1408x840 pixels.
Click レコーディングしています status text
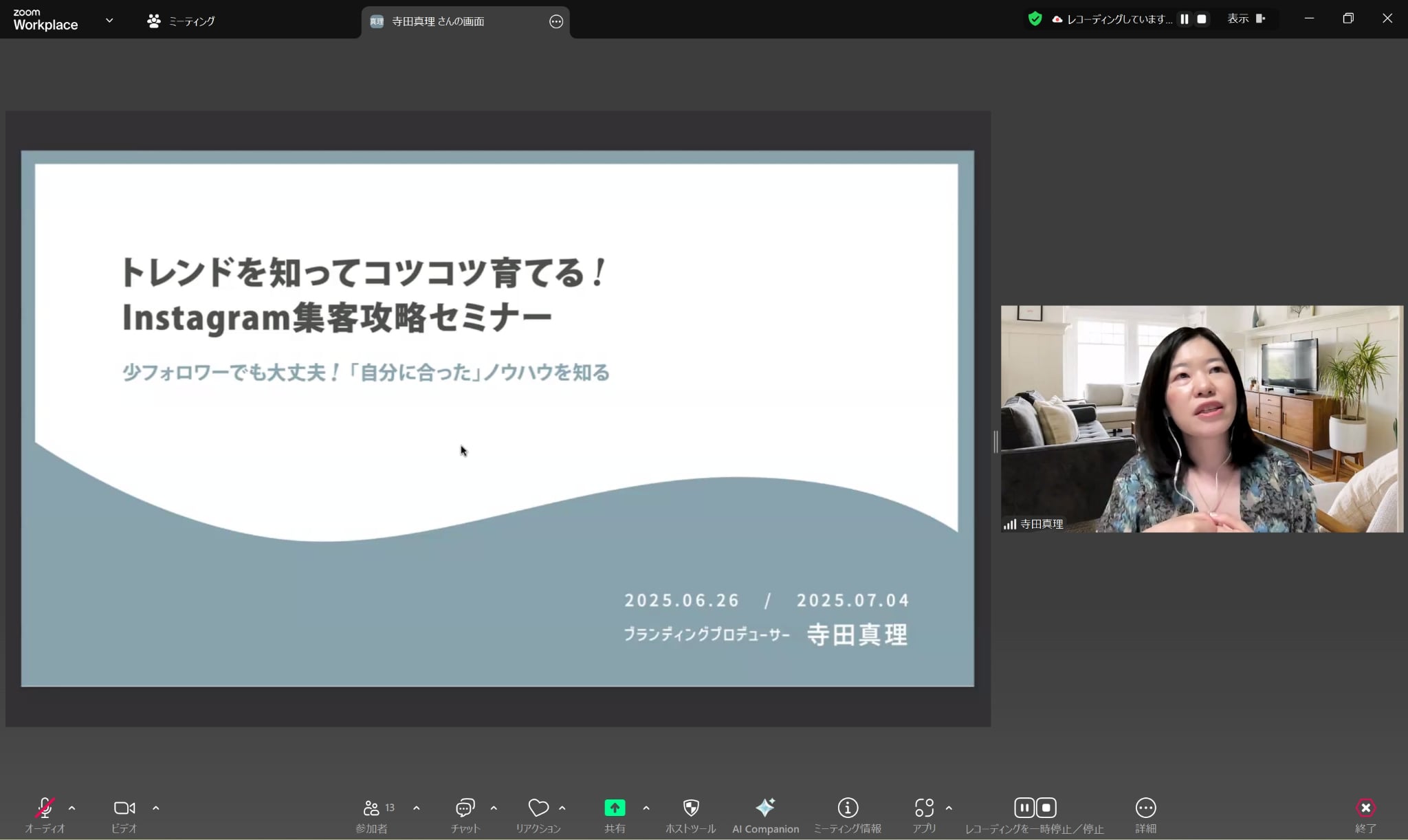1120,19
